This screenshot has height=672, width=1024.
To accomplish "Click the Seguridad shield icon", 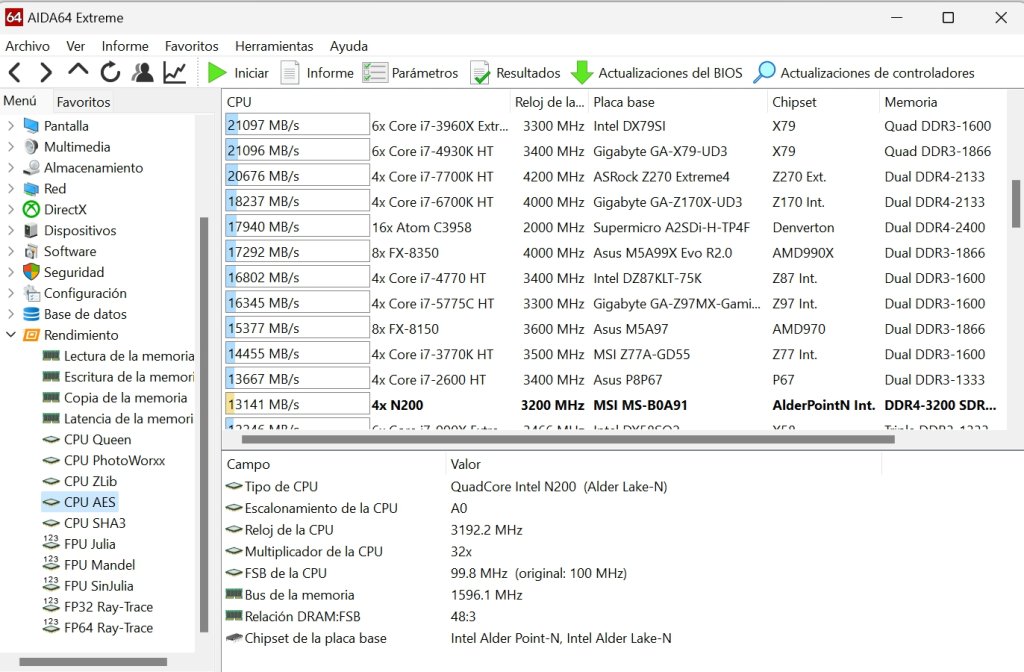I will pos(31,272).
